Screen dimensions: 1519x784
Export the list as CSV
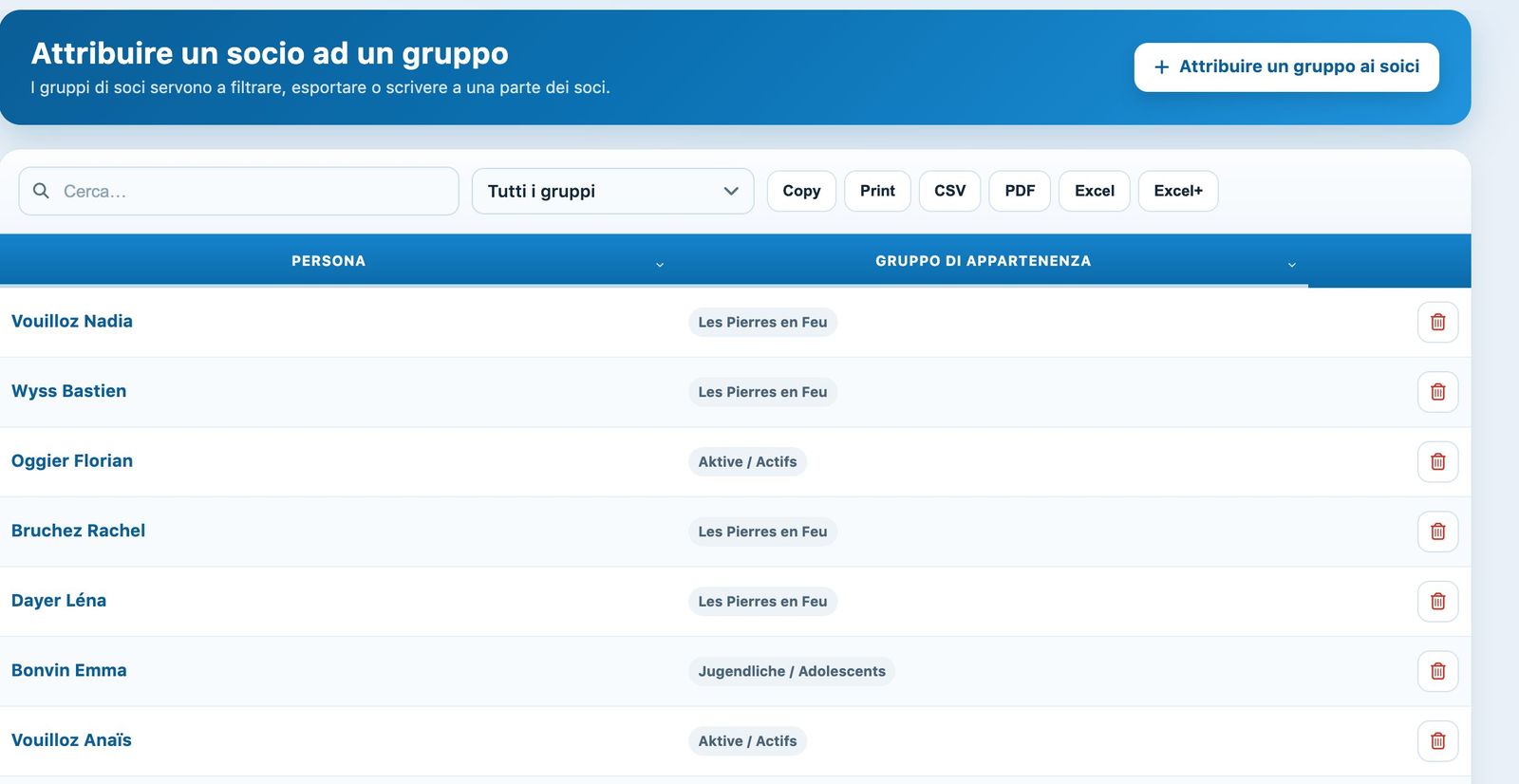pos(949,191)
